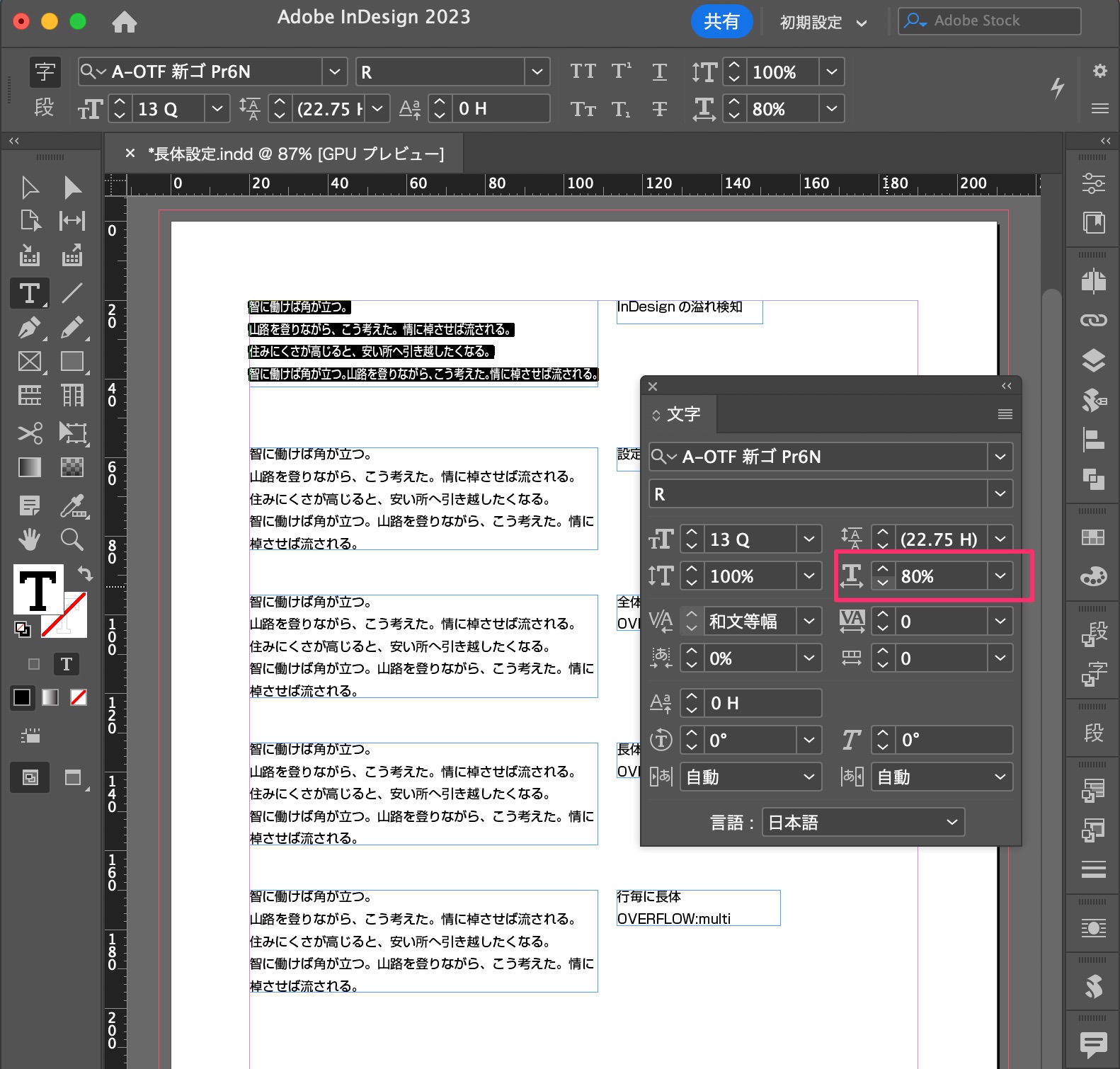Select the Page tool

pyautogui.click(x=29, y=221)
